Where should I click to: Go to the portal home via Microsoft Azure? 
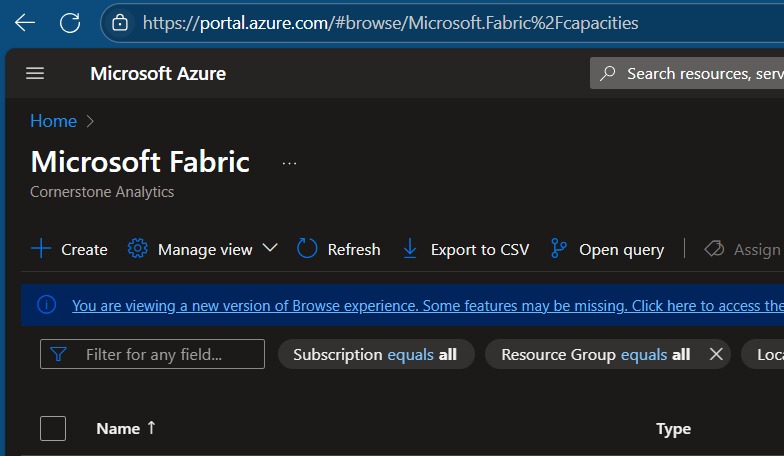pos(158,74)
